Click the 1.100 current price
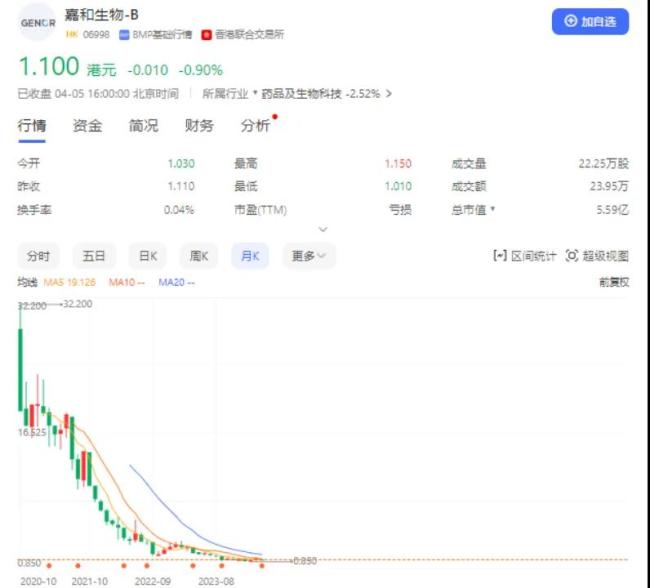The height and width of the screenshot is (588, 650). coord(49,66)
